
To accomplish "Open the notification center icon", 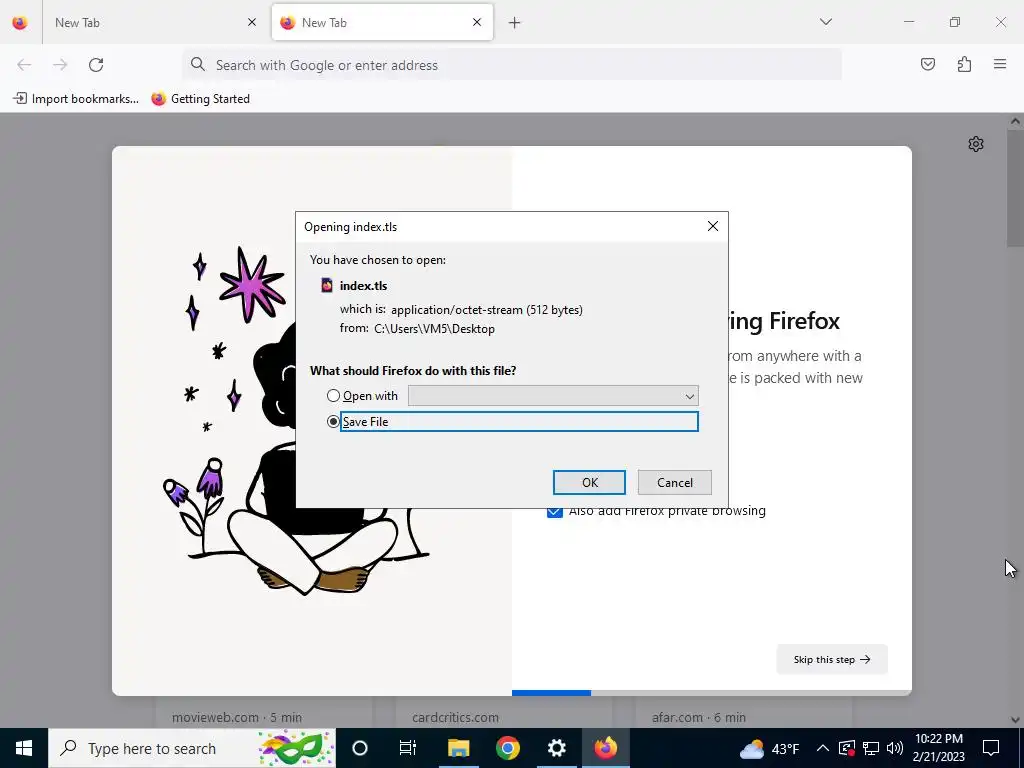I will 991,748.
